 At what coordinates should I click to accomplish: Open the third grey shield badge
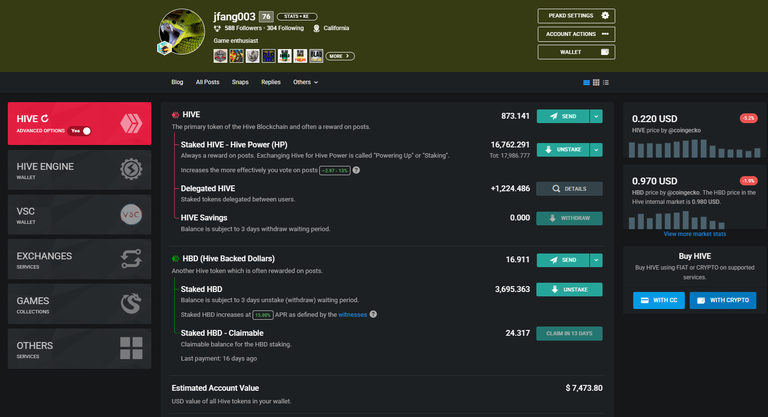coord(252,56)
